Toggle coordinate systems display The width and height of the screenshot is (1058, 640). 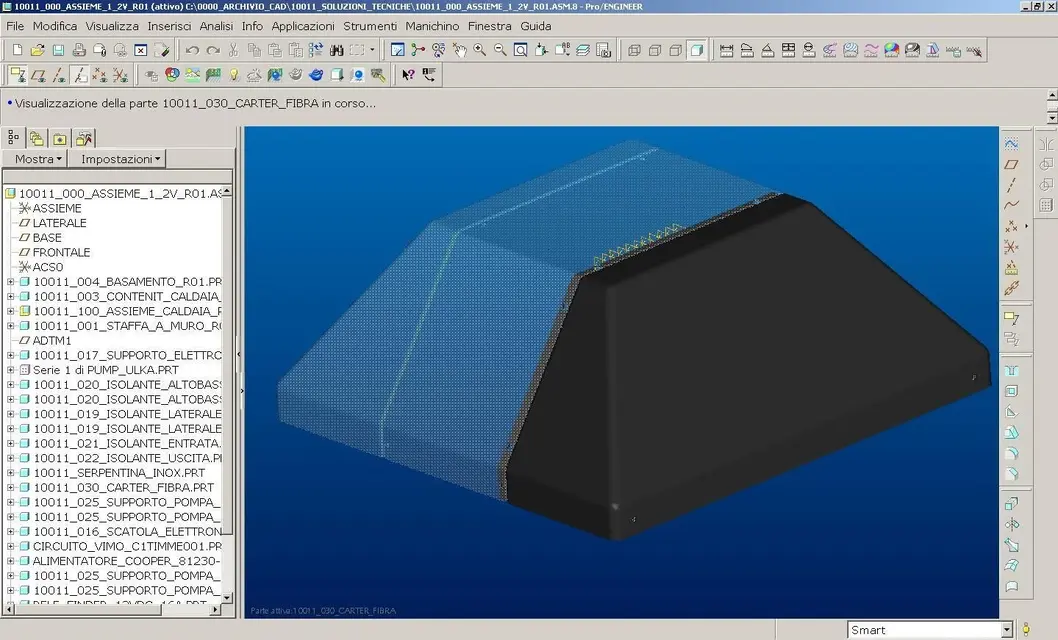[120, 75]
